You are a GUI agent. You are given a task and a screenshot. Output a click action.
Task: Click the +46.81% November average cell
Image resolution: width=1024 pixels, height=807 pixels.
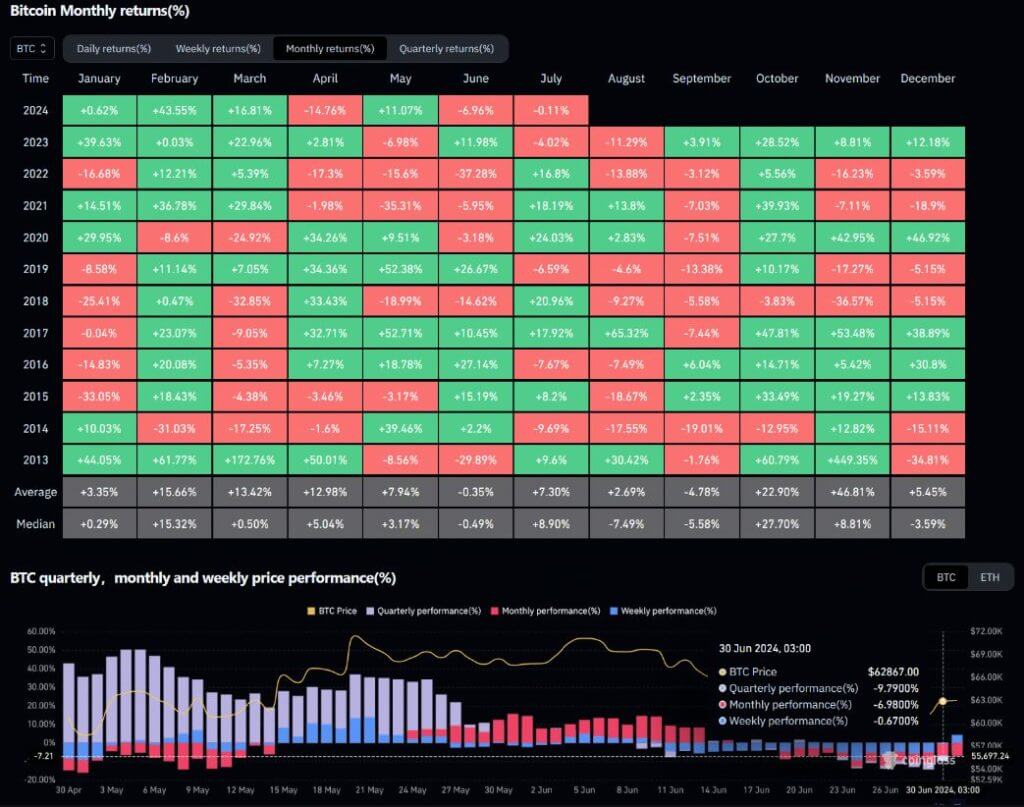click(852, 492)
